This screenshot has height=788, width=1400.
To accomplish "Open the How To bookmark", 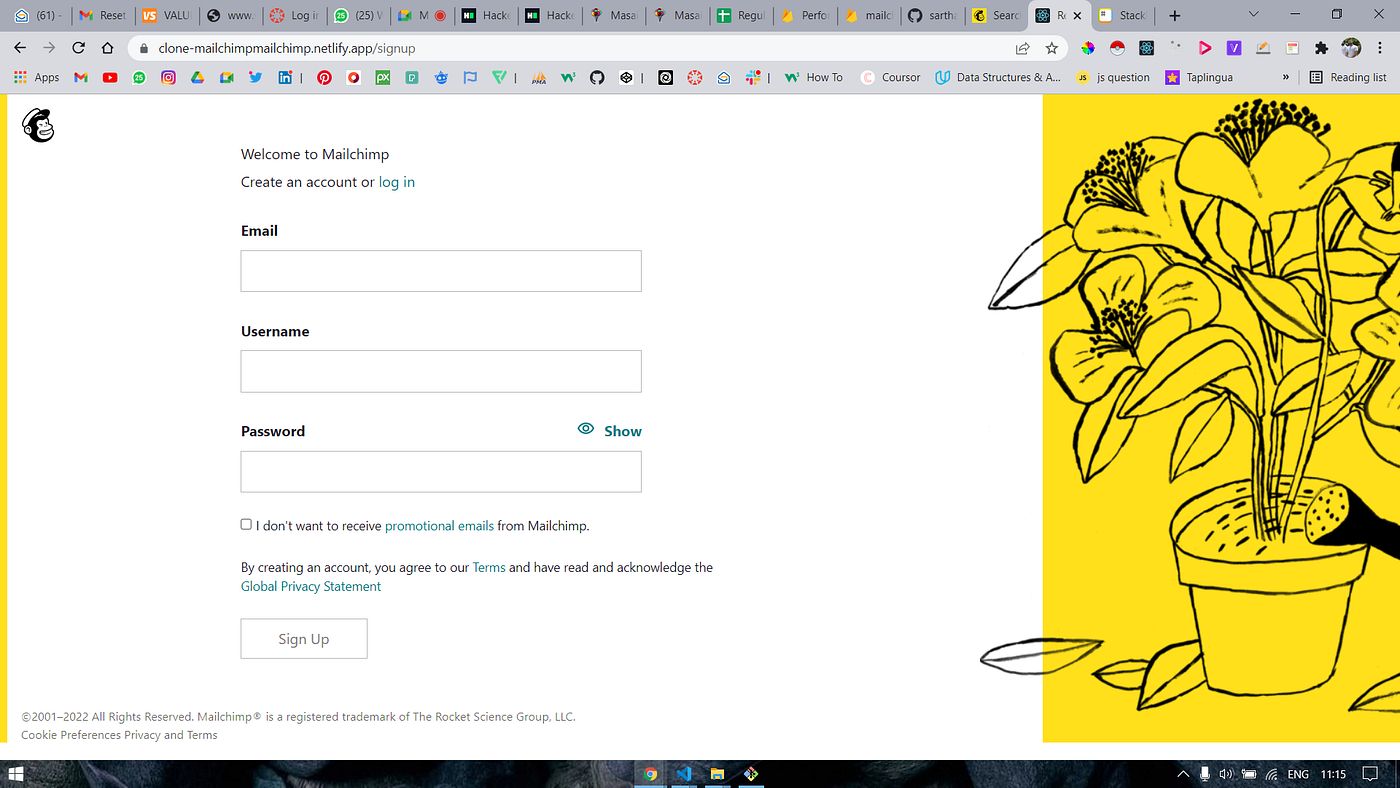I will pos(814,77).
